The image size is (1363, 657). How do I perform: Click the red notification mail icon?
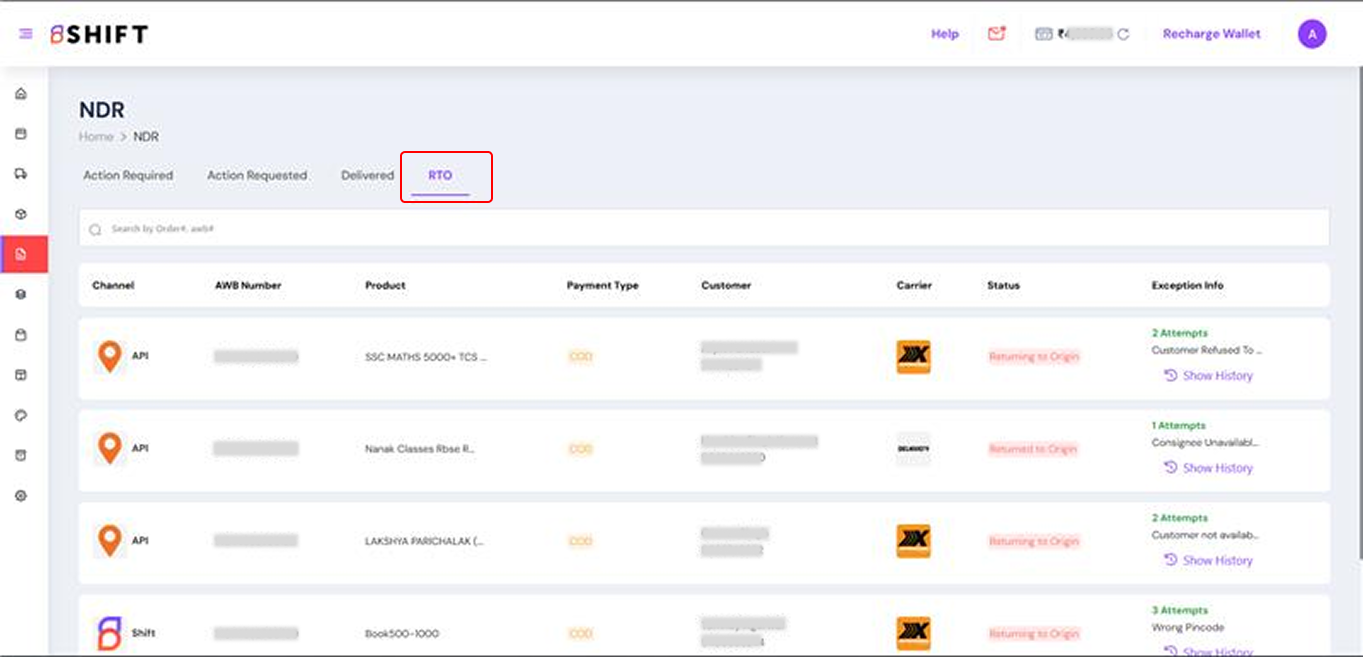pyautogui.click(x=996, y=34)
